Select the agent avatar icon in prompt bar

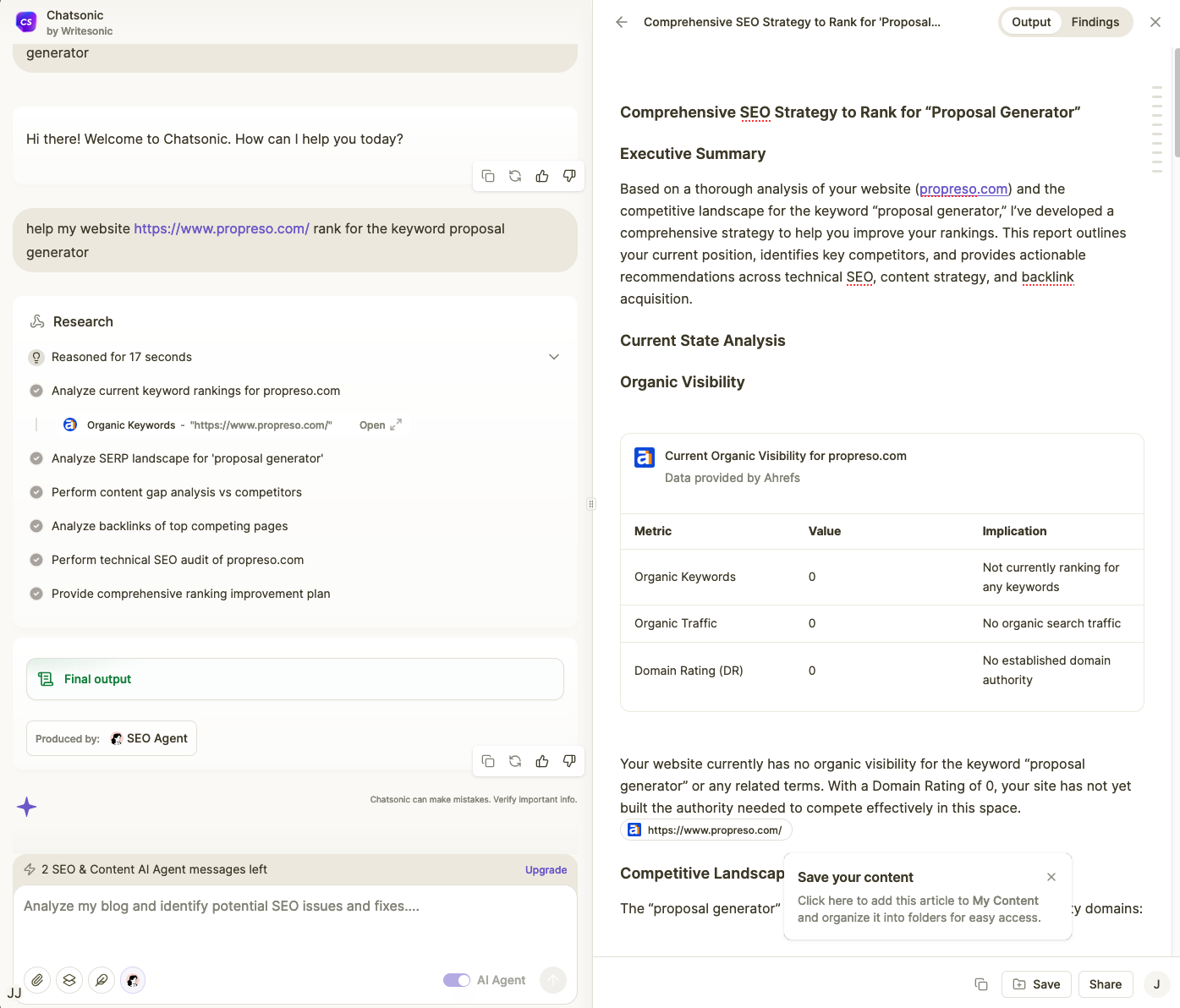(133, 980)
